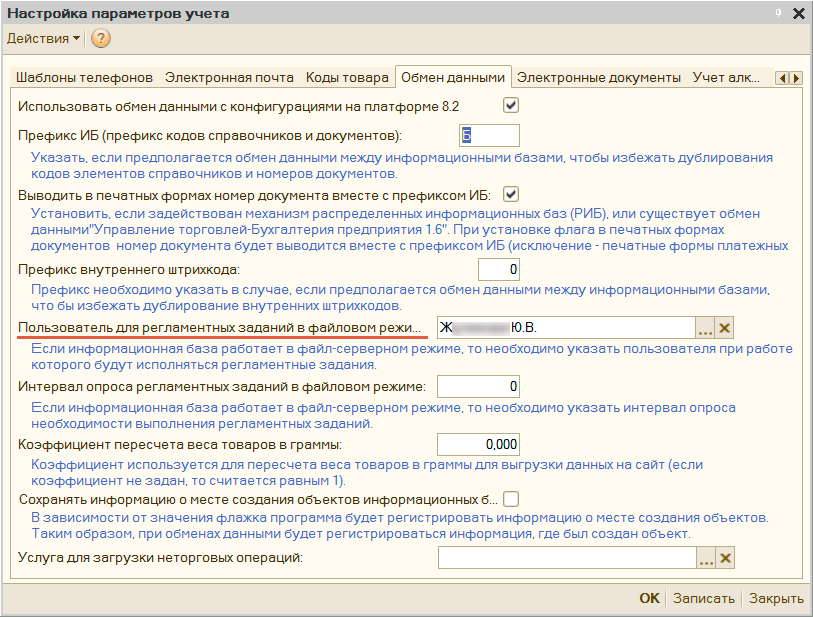Viewport: 813px width, 617px height.
Task: Go to Электронные документы tab
Action: (x=598, y=77)
